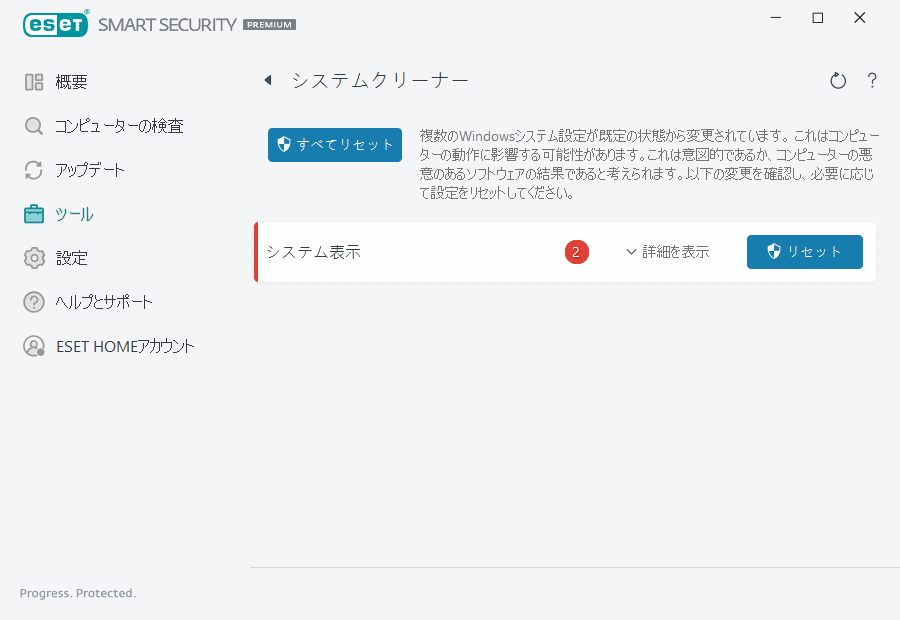Click the ESET logo in the title bar
The height and width of the screenshot is (620, 900).
(55, 23)
